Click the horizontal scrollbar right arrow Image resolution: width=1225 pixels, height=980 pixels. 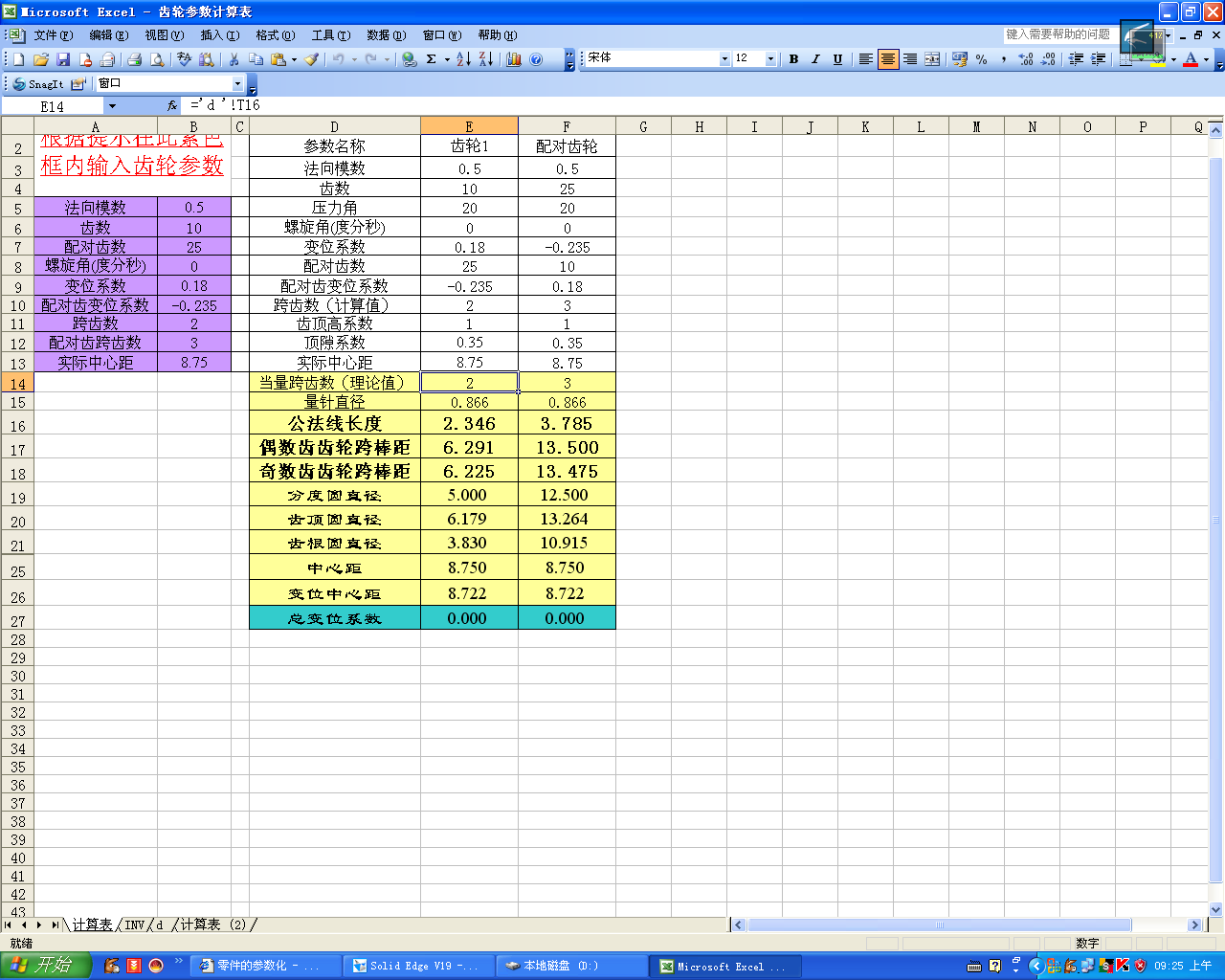point(1194,924)
